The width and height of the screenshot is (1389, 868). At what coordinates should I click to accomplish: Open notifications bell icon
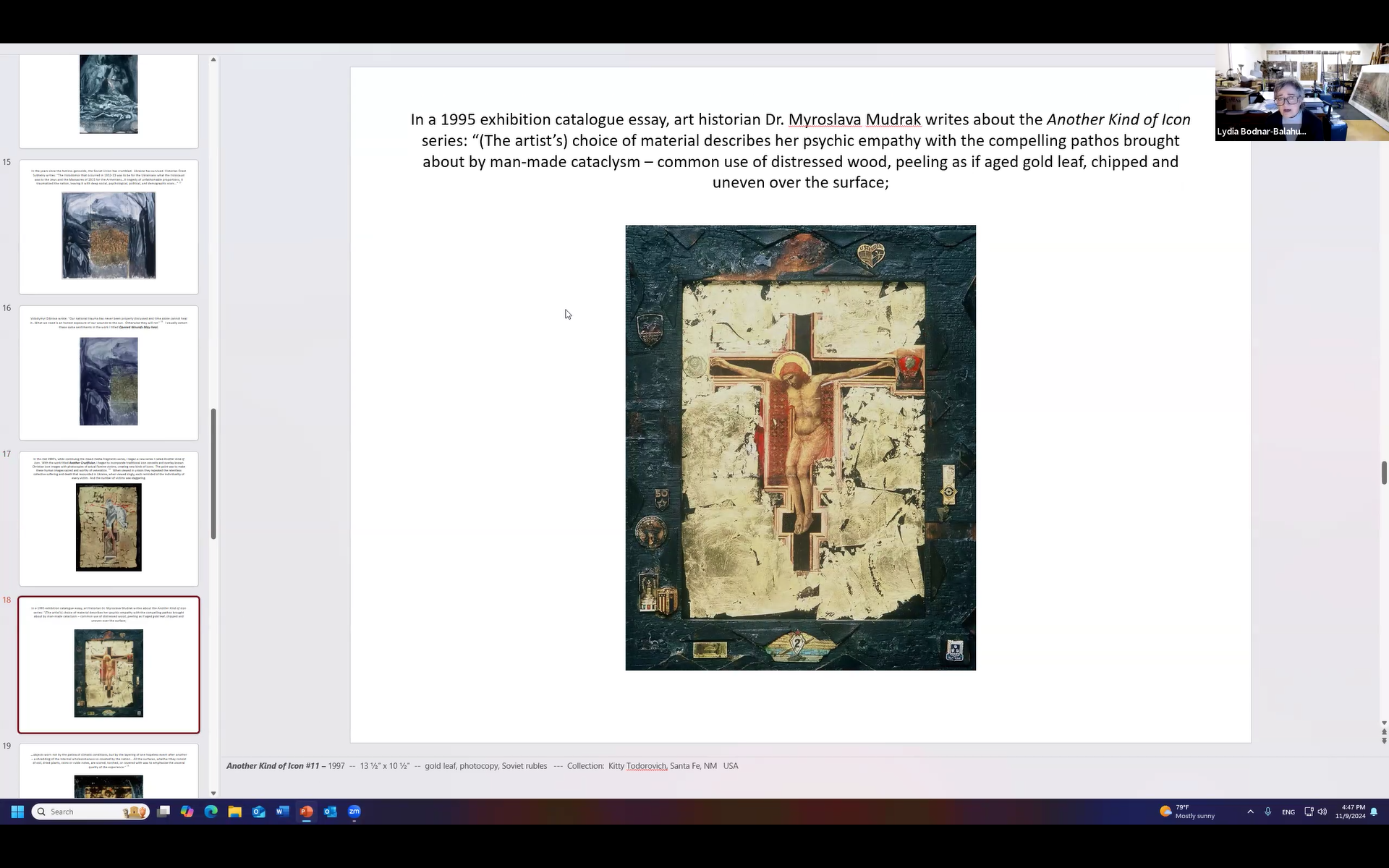[1374, 812]
